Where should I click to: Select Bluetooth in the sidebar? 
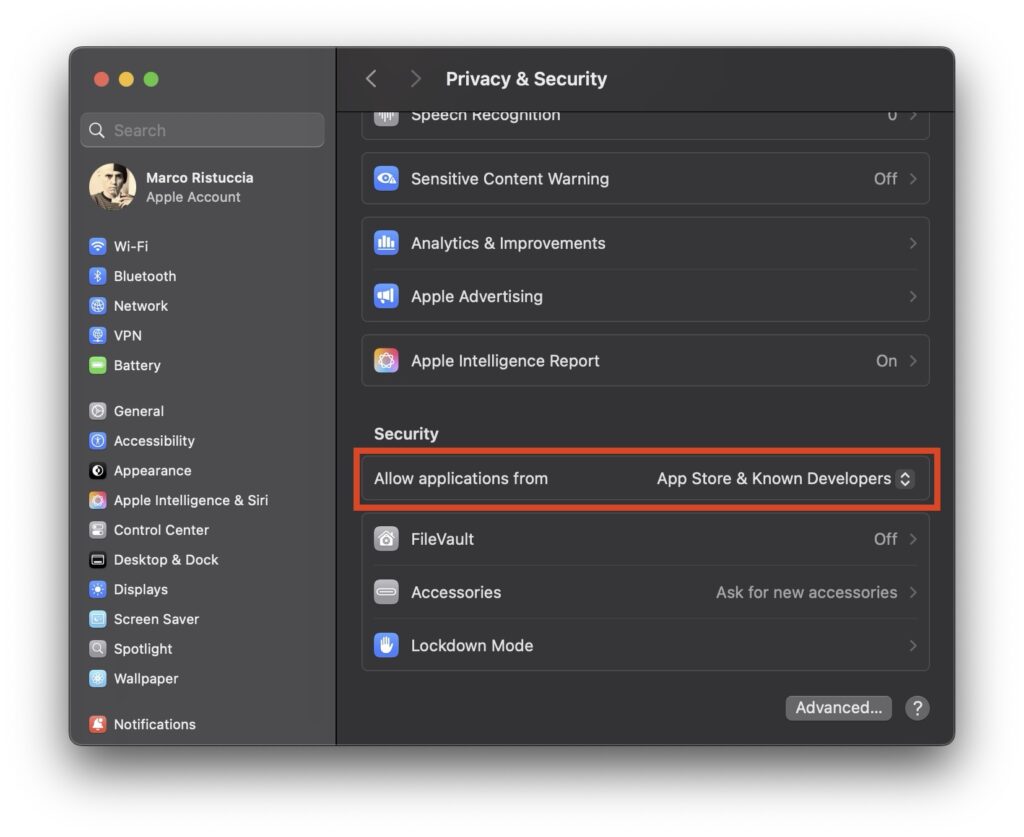tap(145, 276)
